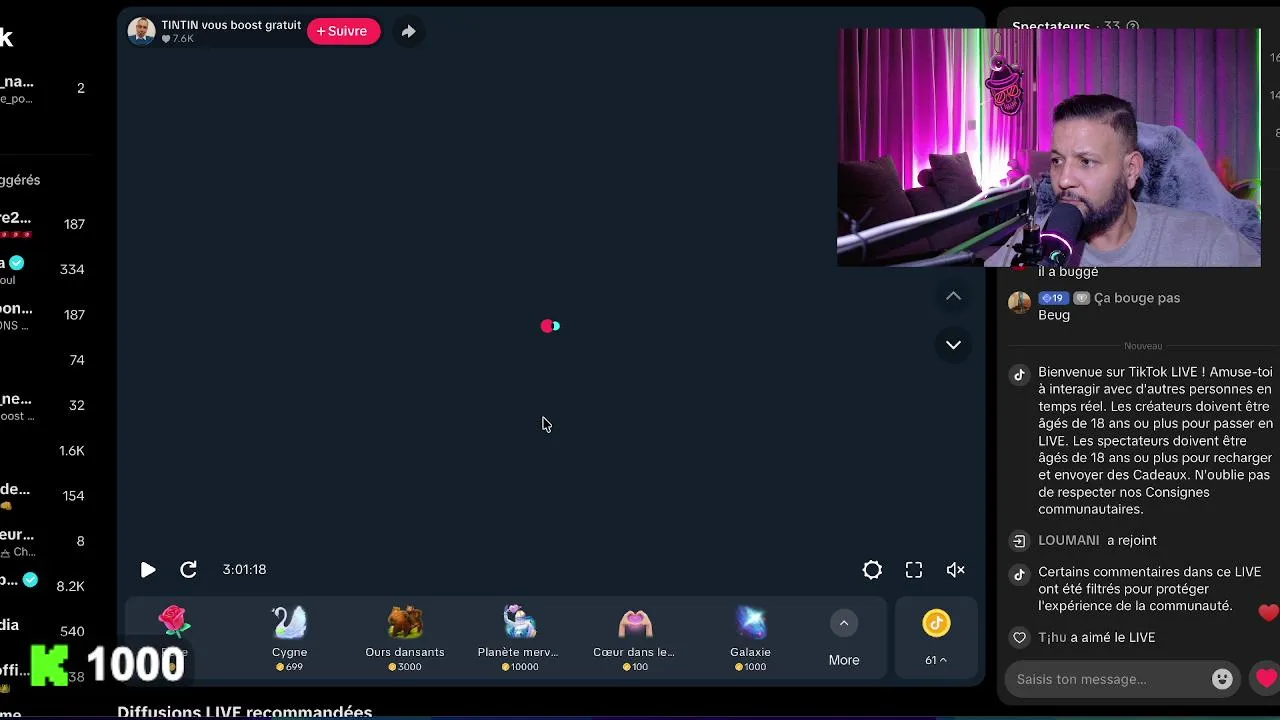Screen dimensions: 1280x720
Task: Tap the heart like button
Action: [x=1266, y=678]
